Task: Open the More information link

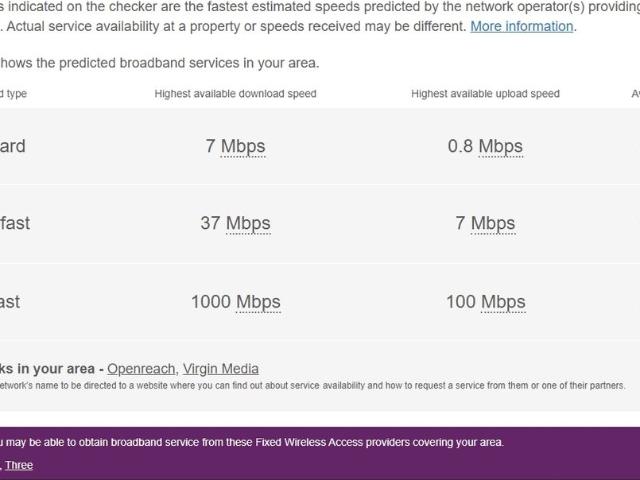Action: pos(522,26)
